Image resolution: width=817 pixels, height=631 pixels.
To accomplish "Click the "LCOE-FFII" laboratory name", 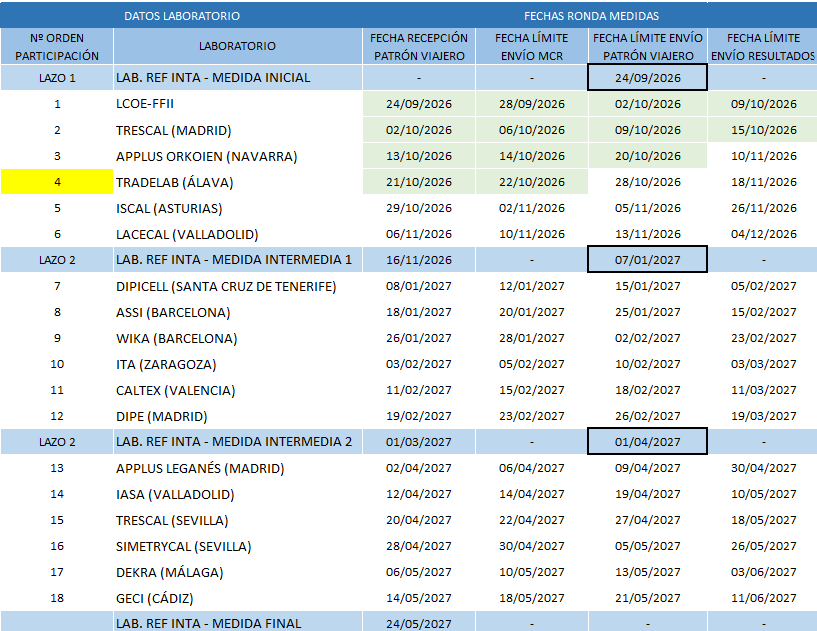I will point(145,104).
